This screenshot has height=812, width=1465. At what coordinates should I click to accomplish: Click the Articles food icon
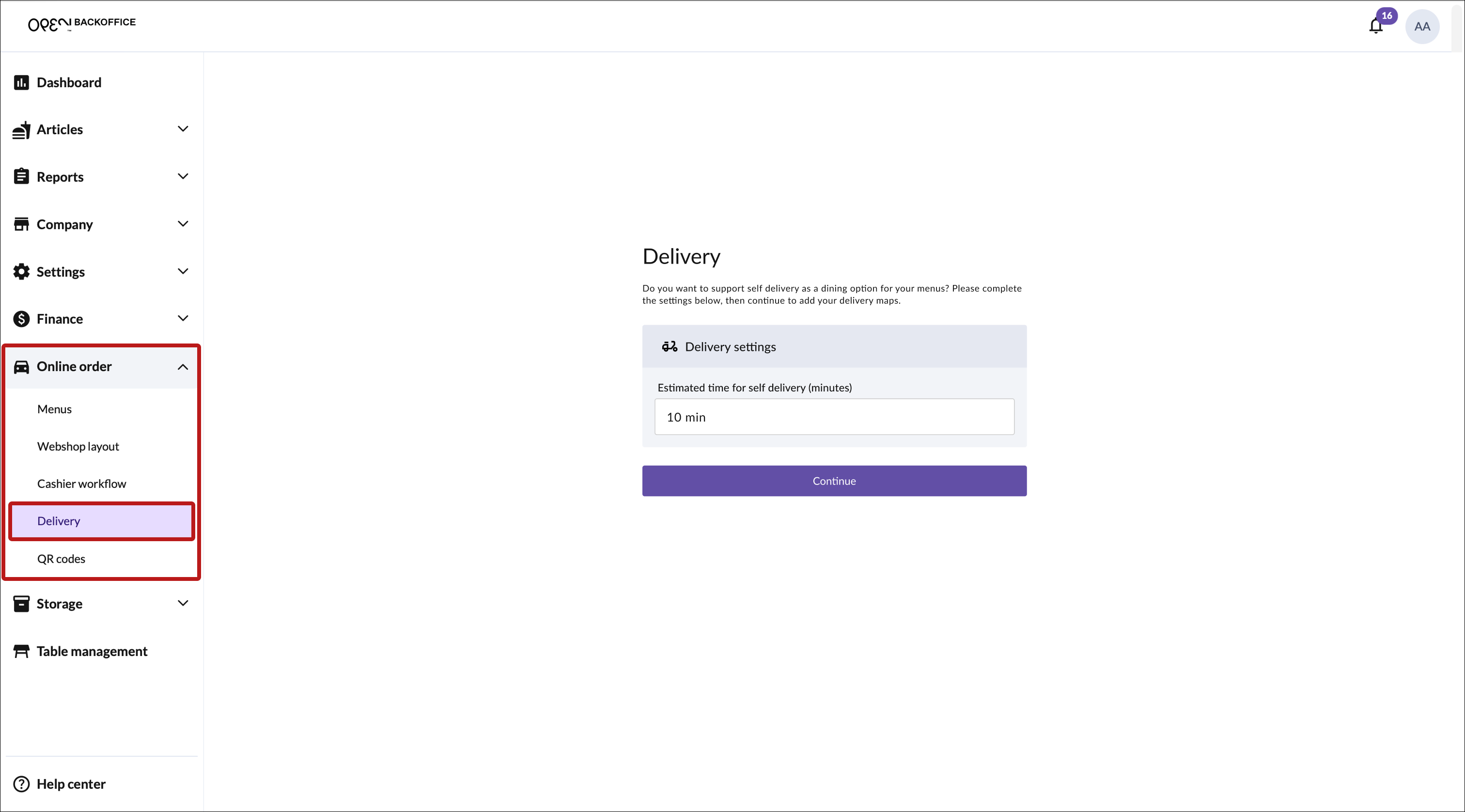21,130
